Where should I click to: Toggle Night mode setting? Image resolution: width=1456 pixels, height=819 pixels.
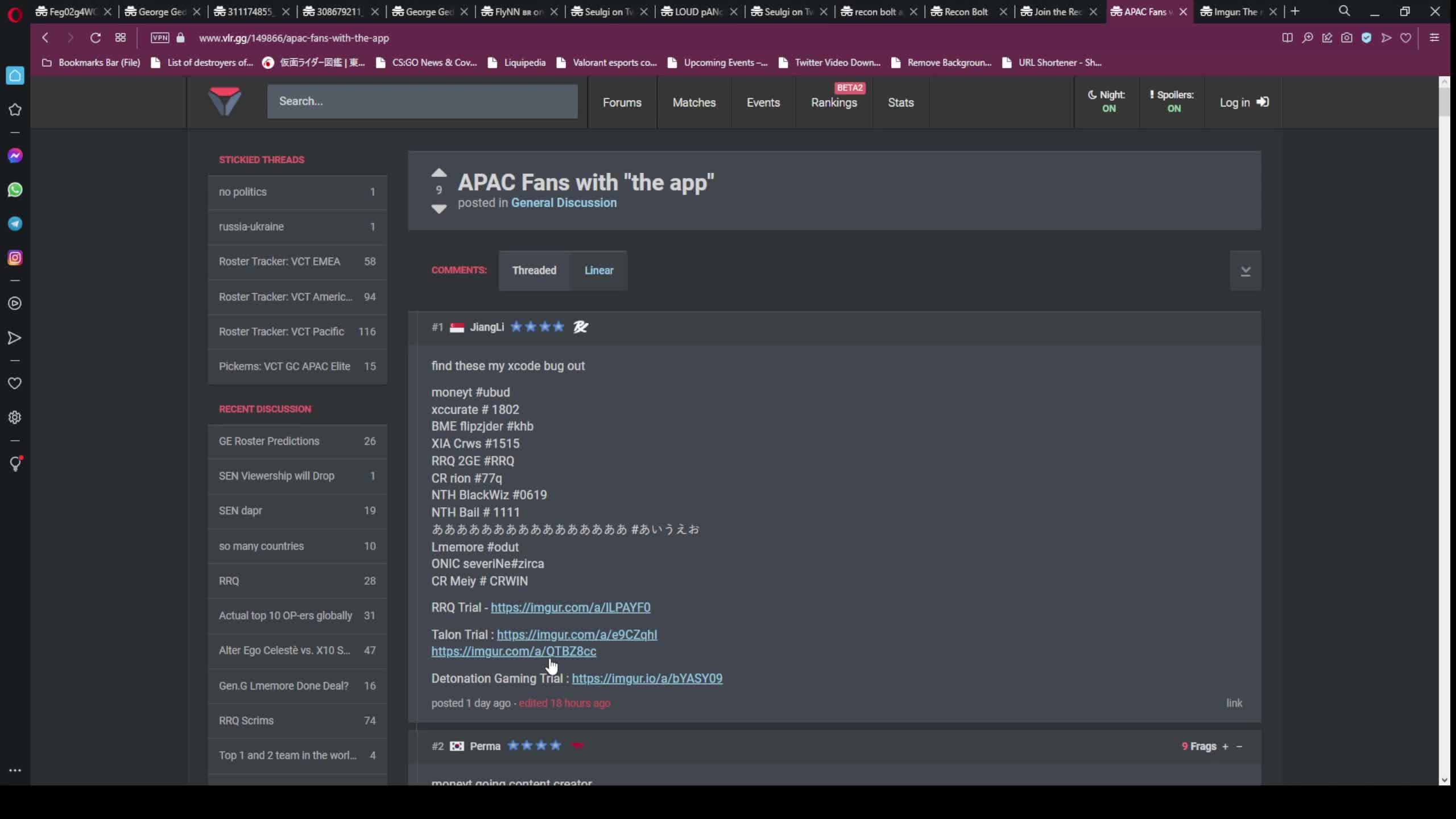(1107, 102)
